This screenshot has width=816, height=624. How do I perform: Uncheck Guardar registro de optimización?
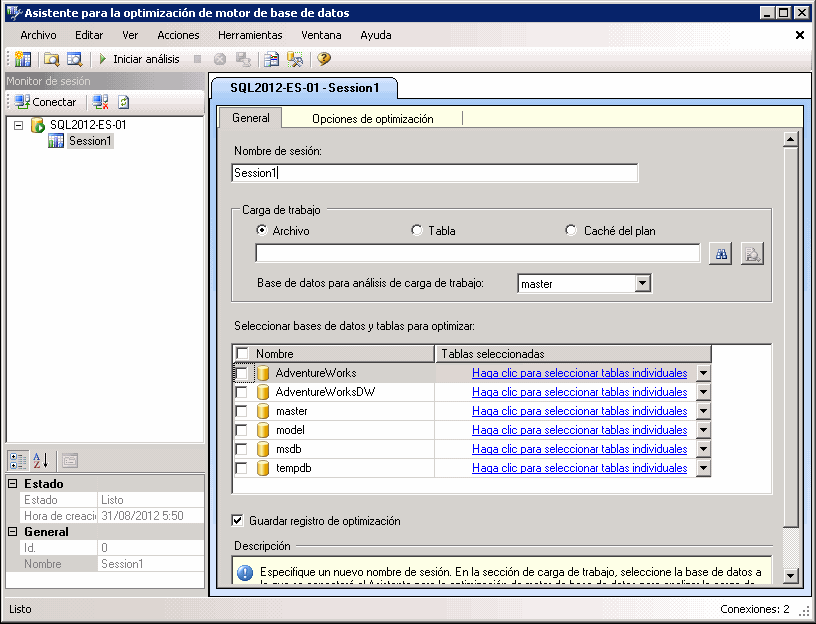coord(238,519)
